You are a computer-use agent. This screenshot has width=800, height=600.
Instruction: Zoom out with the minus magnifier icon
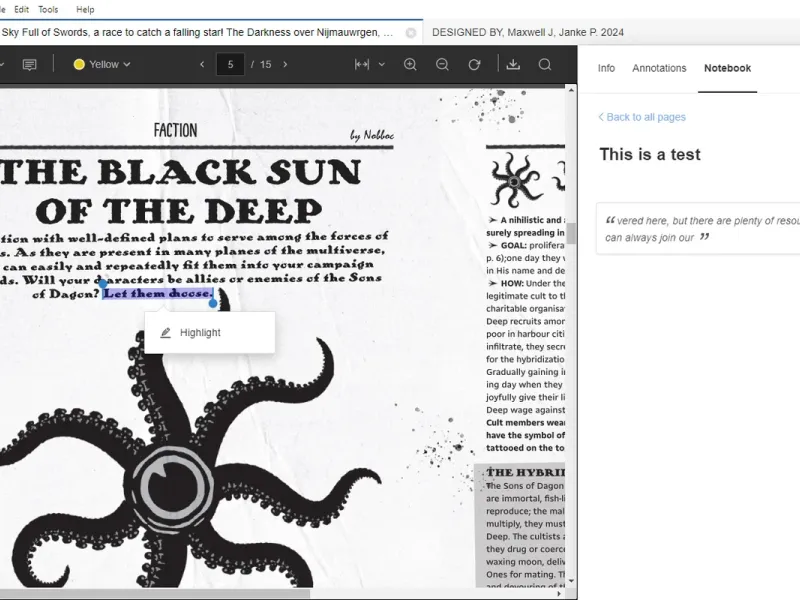442,64
